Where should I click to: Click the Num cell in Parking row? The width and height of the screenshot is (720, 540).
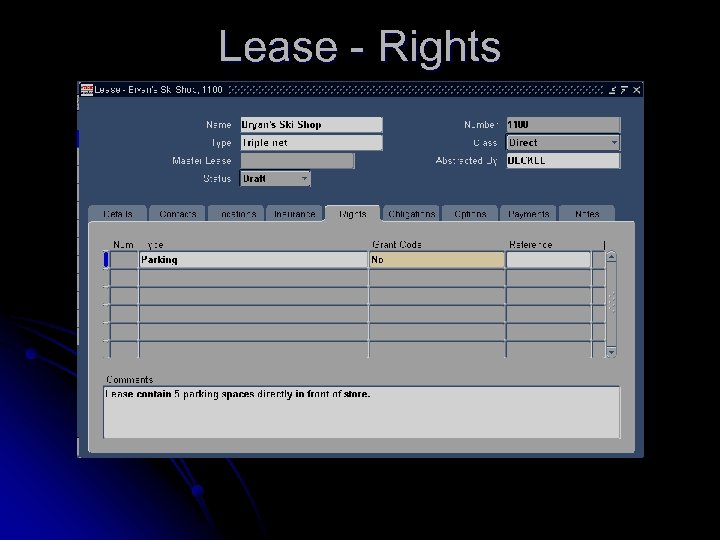pyautogui.click(x=124, y=260)
